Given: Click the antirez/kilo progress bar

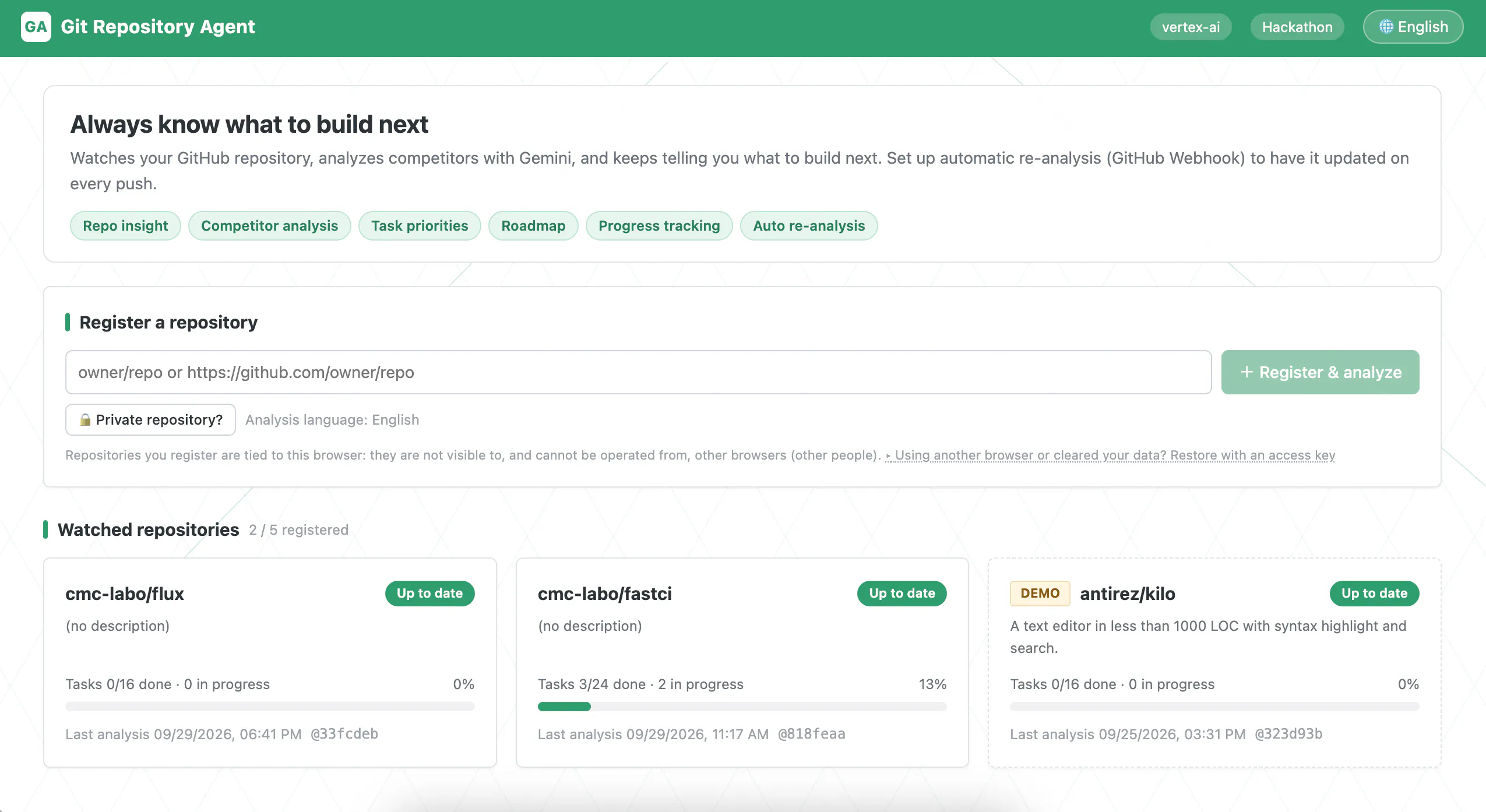Looking at the screenshot, I should pos(1214,707).
